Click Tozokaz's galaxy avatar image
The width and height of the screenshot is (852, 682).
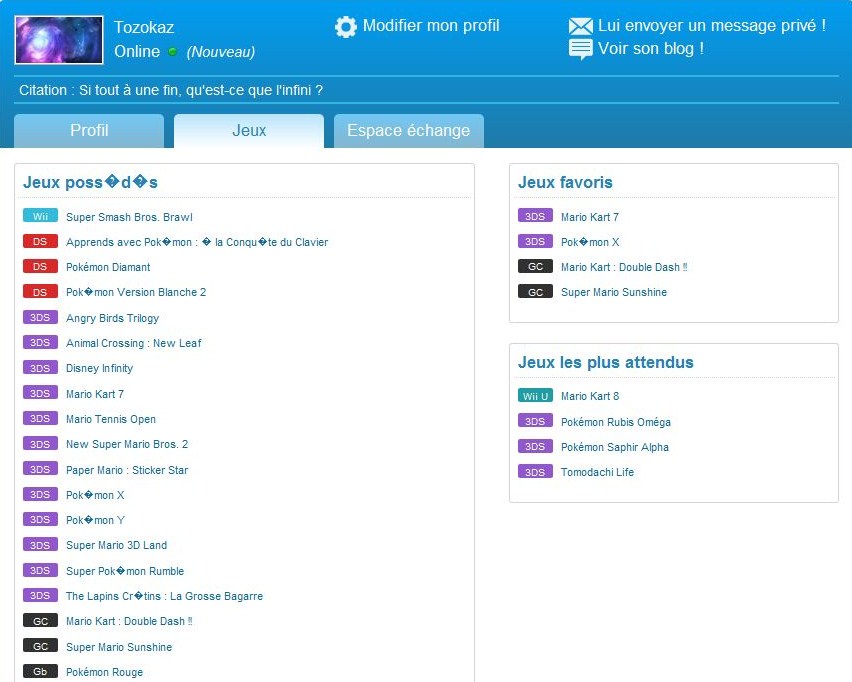point(59,40)
